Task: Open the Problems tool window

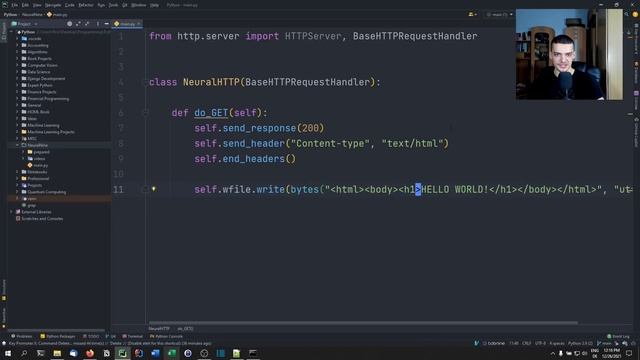Action: [x=22, y=336]
